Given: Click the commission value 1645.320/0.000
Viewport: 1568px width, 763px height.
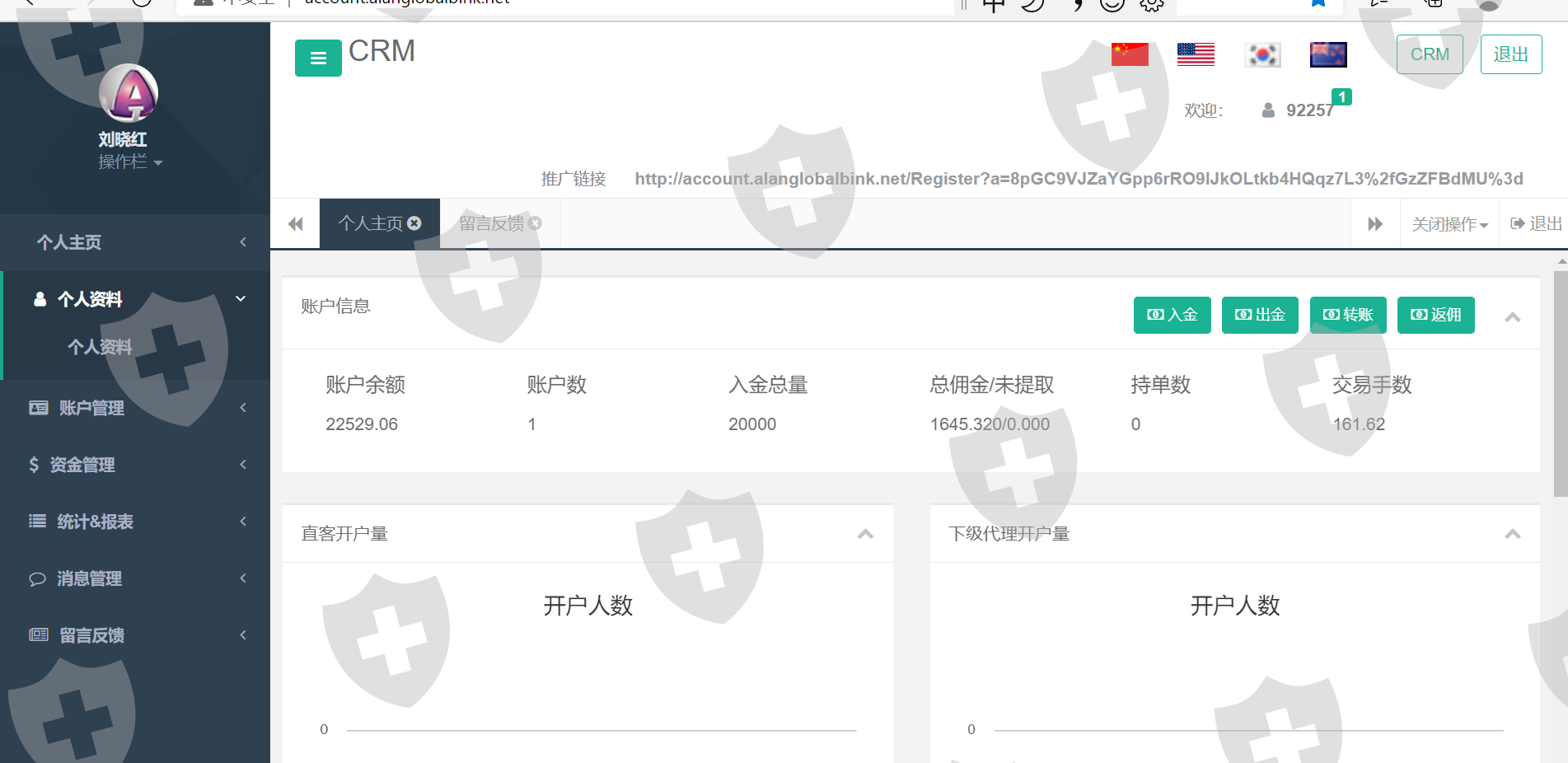Looking at the screenshot, I should (990, 424).
